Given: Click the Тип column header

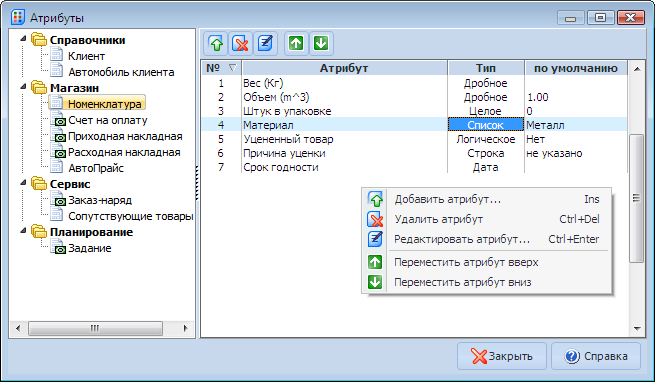Looking at the screenshot, I should coord(486,68).
